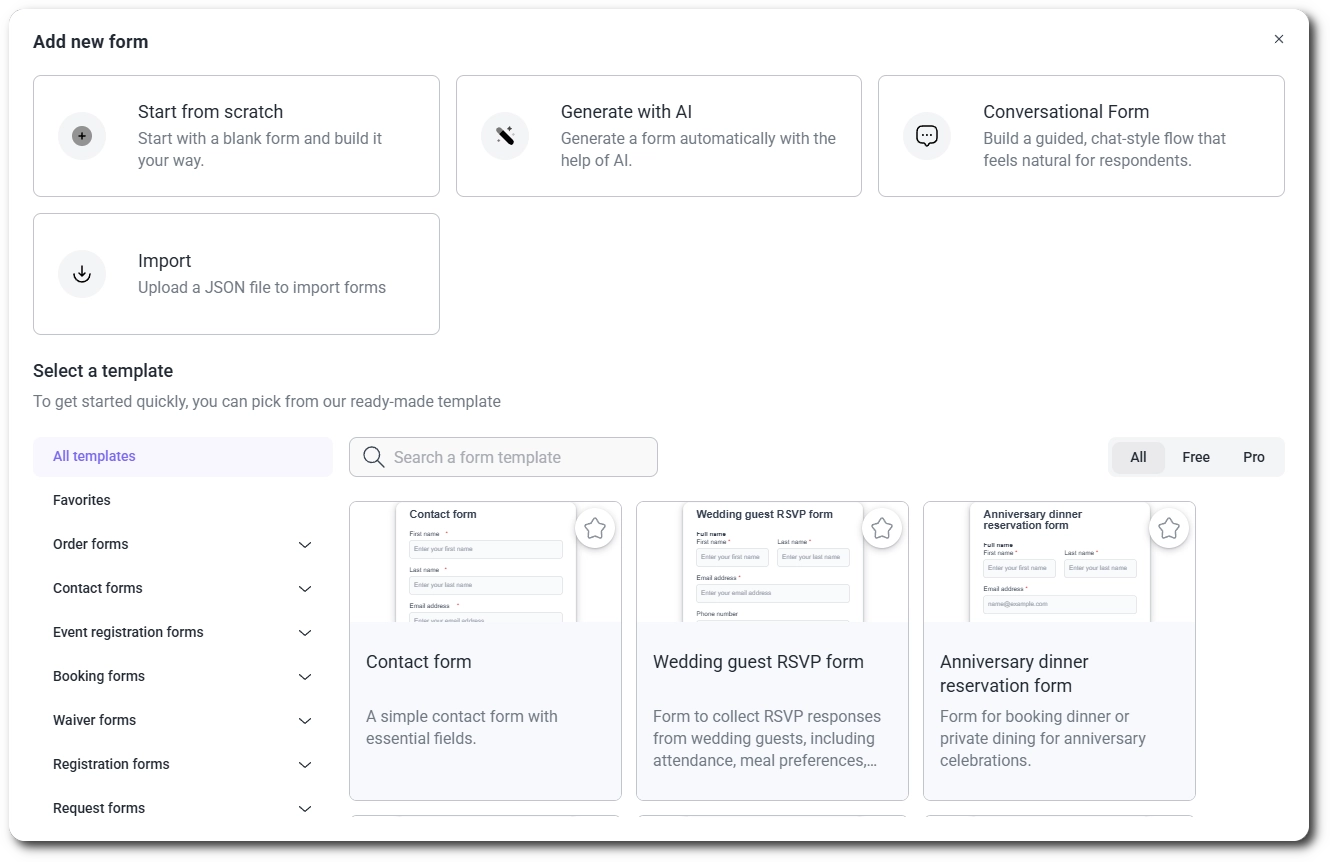The image size is (1330, 862).
Task: Filter templates by Free
Action: (1196, 457)
